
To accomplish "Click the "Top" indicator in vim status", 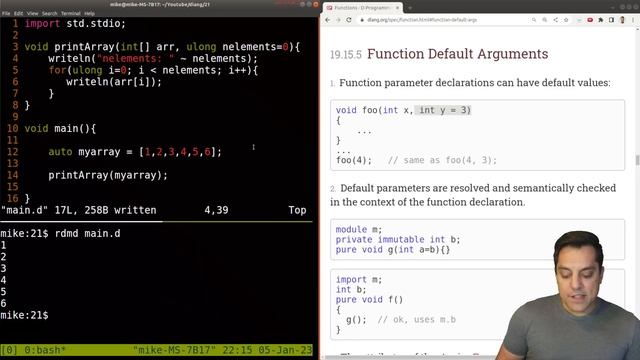I will click(297, 210).
